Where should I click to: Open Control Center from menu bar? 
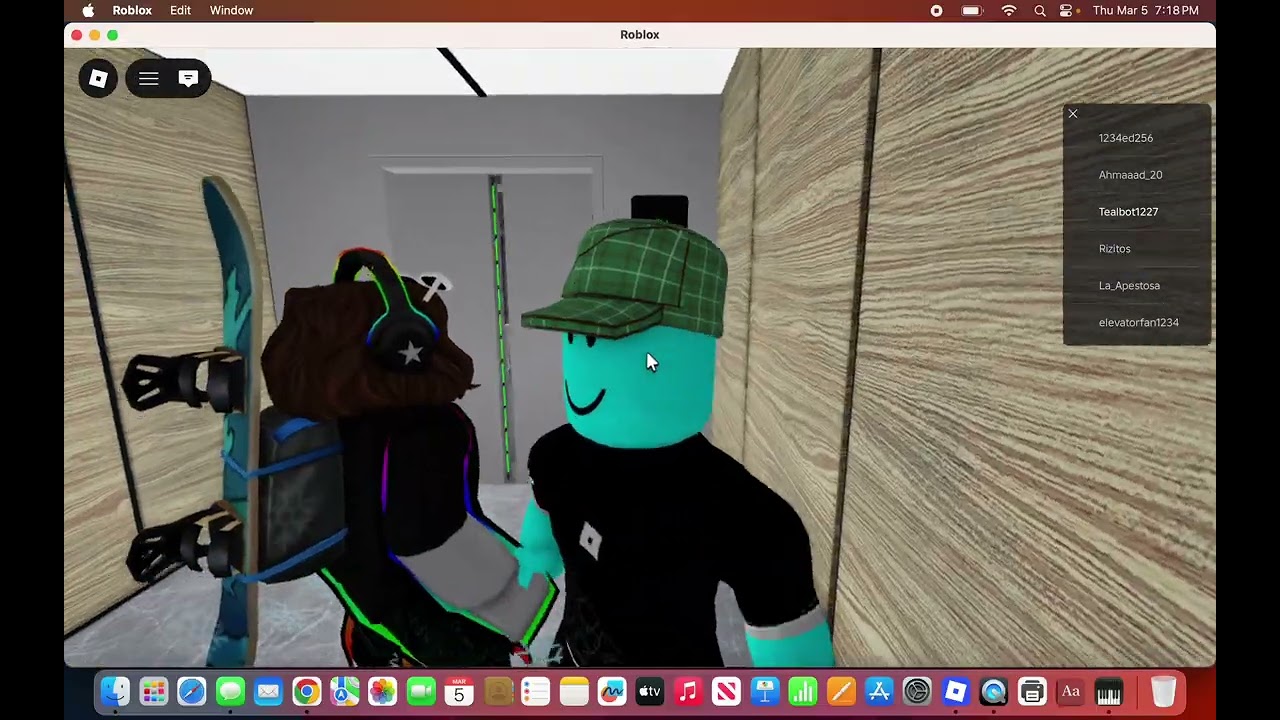click(x=1066, y=10)
